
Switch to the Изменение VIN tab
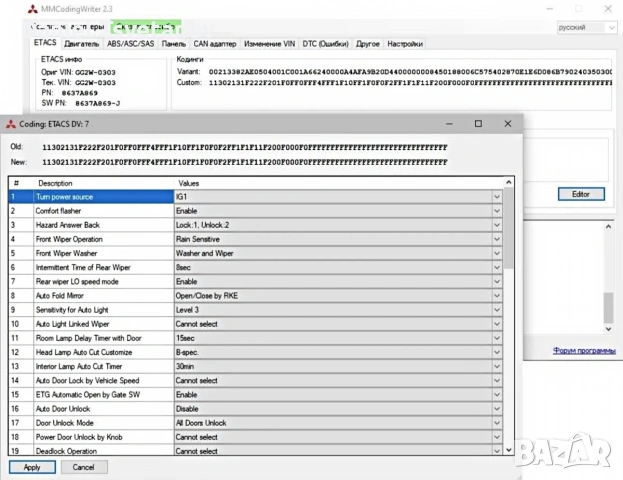pos(269,44)
